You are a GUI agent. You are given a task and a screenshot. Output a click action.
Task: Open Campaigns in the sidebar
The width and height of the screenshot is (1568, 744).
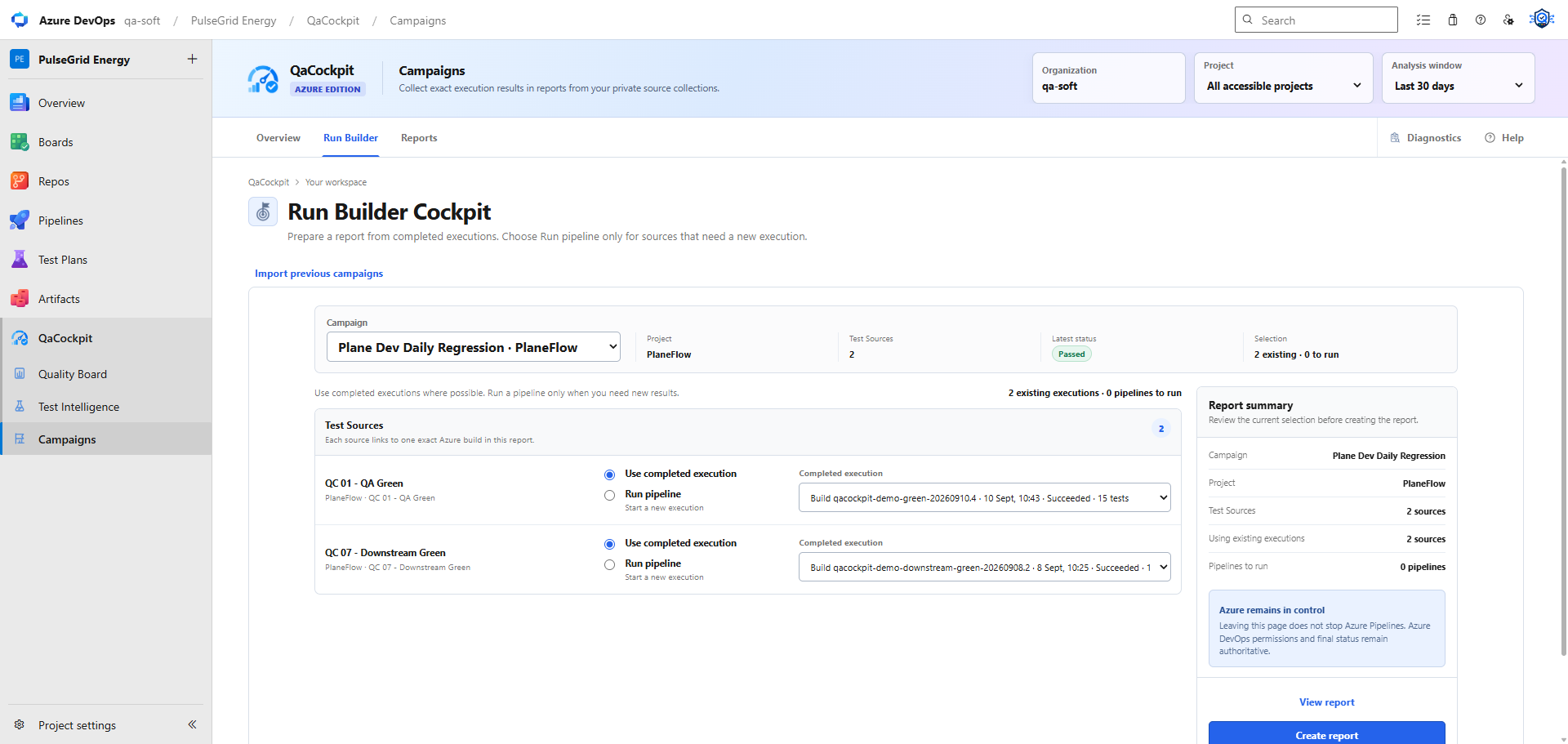106,439
